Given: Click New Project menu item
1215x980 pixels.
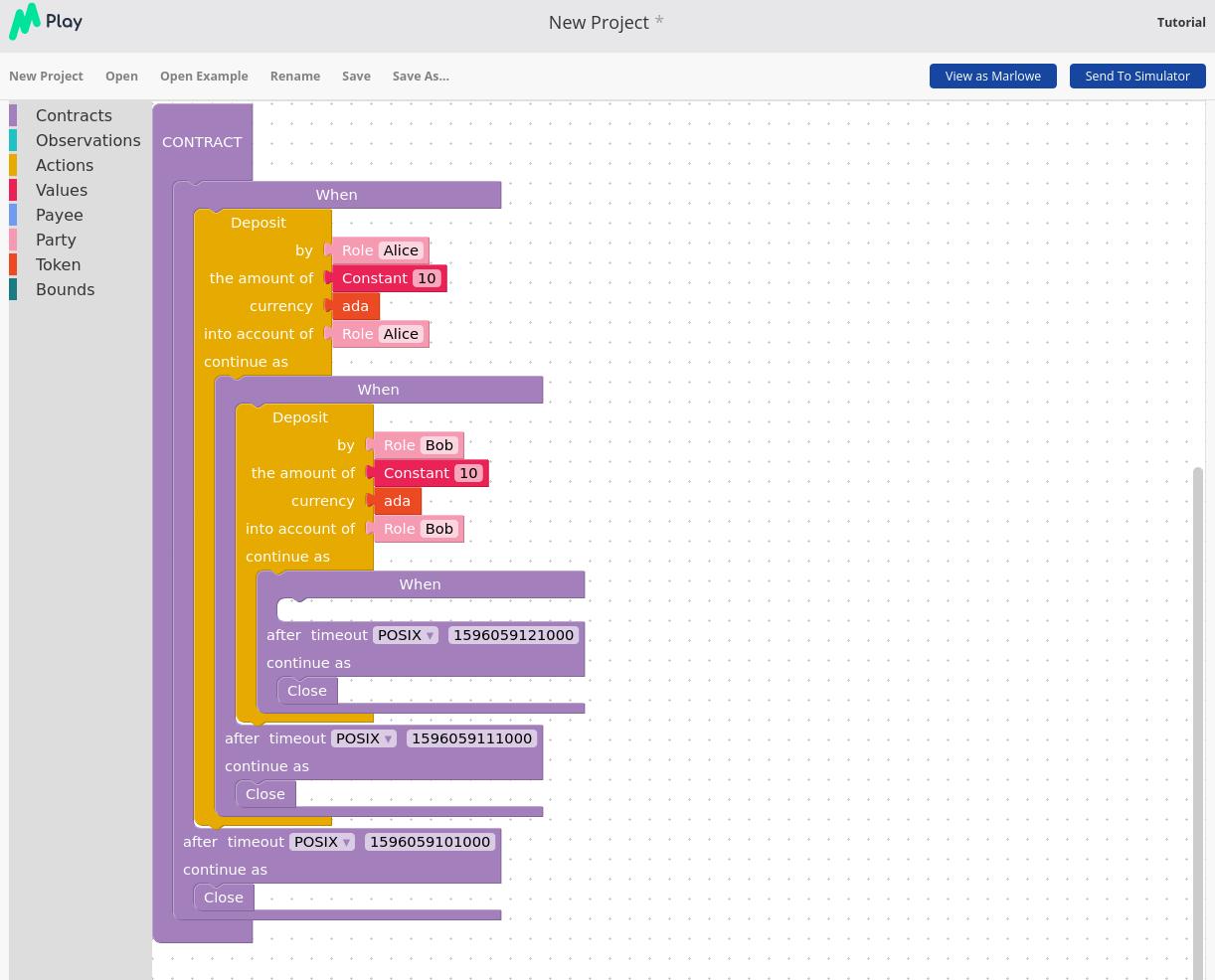Looking at the screenshot, I should (46, 76).
